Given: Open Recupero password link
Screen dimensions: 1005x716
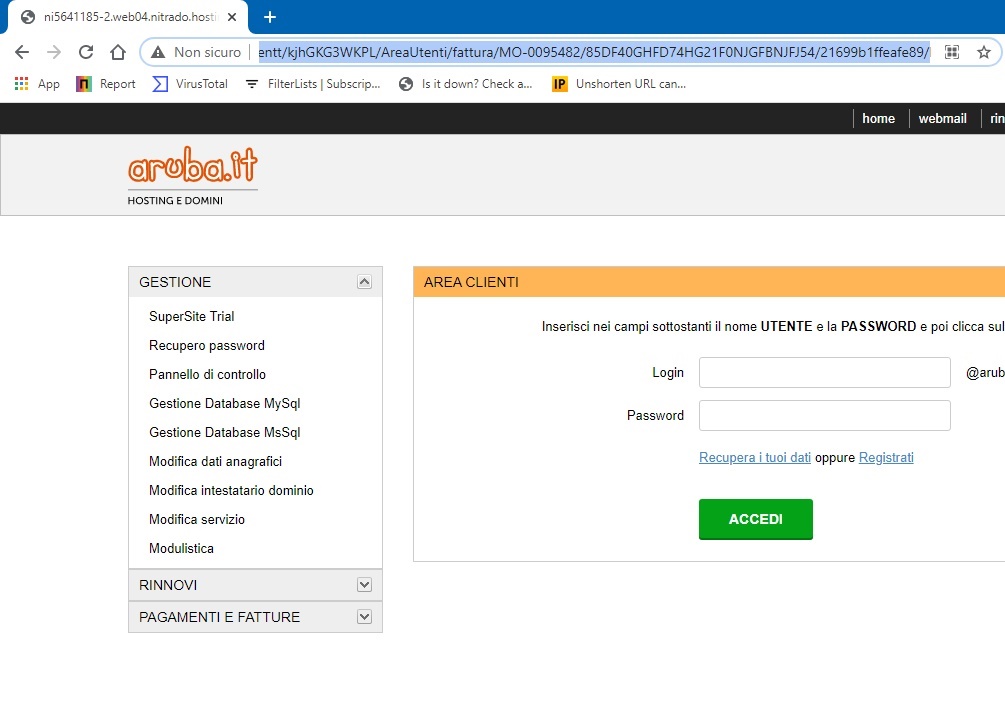Looking at the screenshot, I should [207, 346].
